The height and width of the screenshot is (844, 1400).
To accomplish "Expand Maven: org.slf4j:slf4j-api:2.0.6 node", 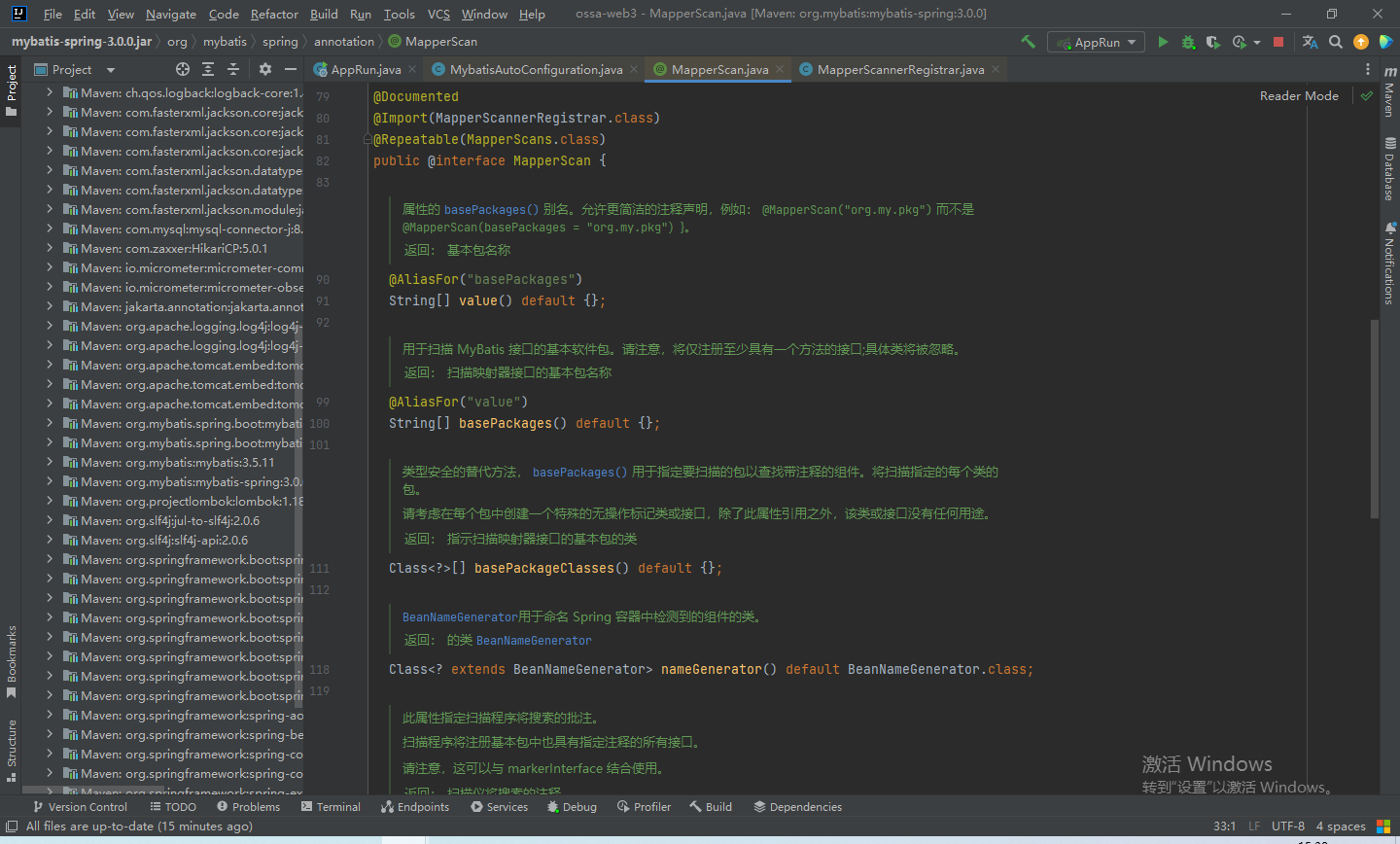I will tap(50, 540).
